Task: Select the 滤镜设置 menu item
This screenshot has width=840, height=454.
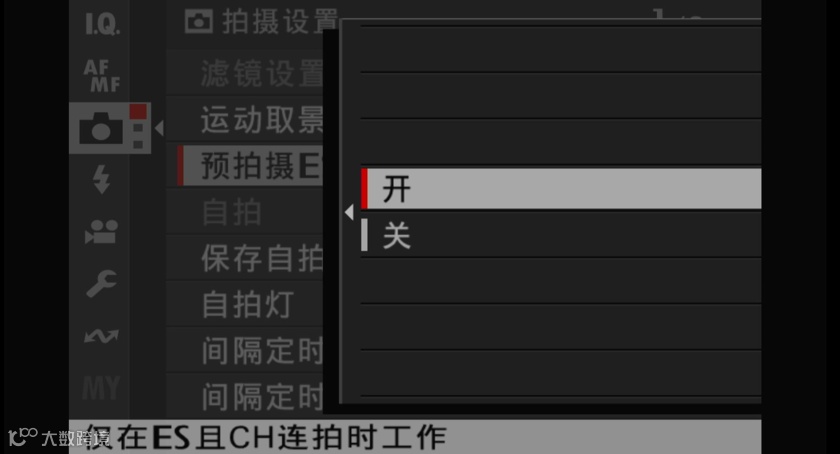Action: click(245, 73)
